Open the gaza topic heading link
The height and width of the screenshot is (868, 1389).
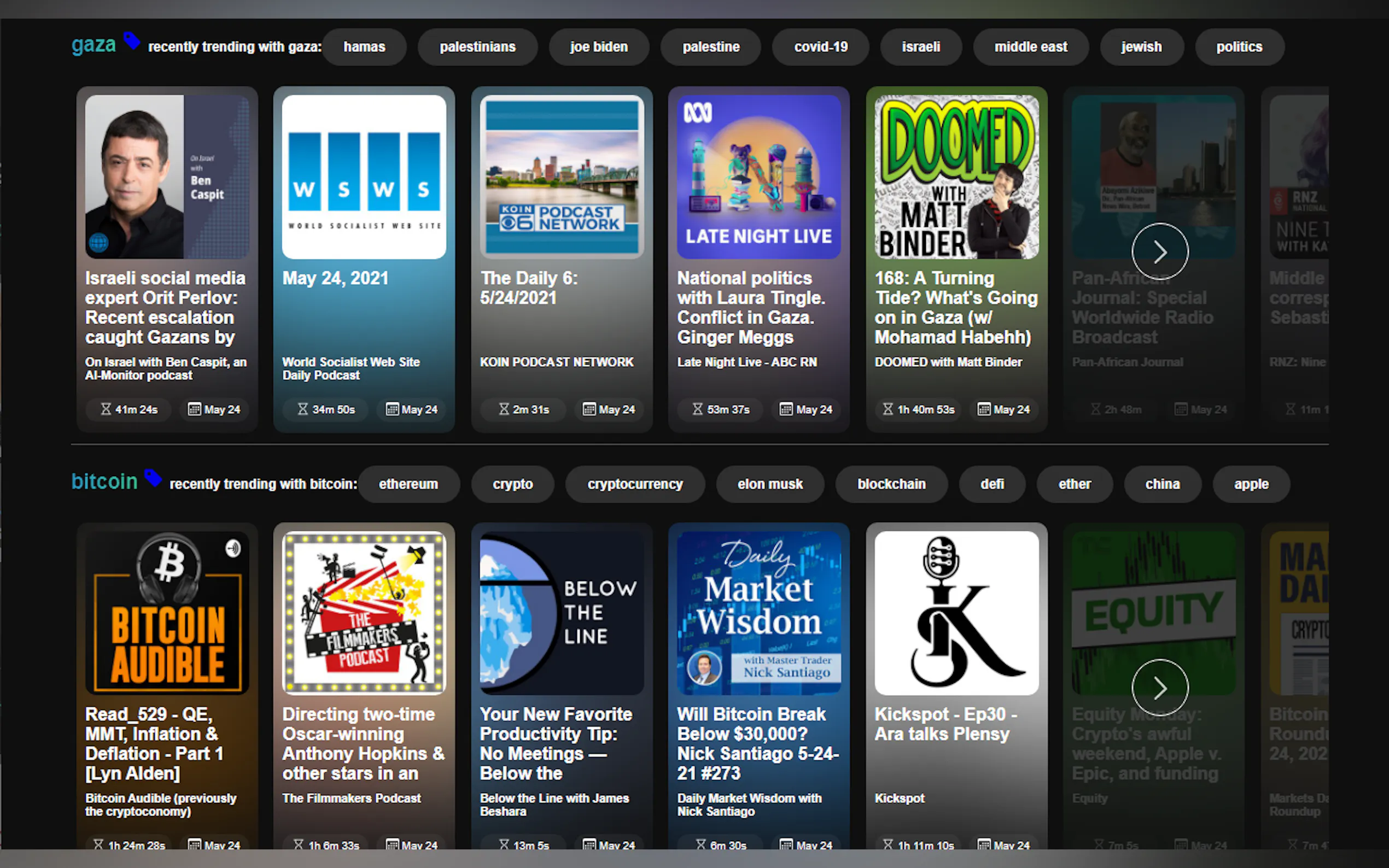click(x=94, y=45)
